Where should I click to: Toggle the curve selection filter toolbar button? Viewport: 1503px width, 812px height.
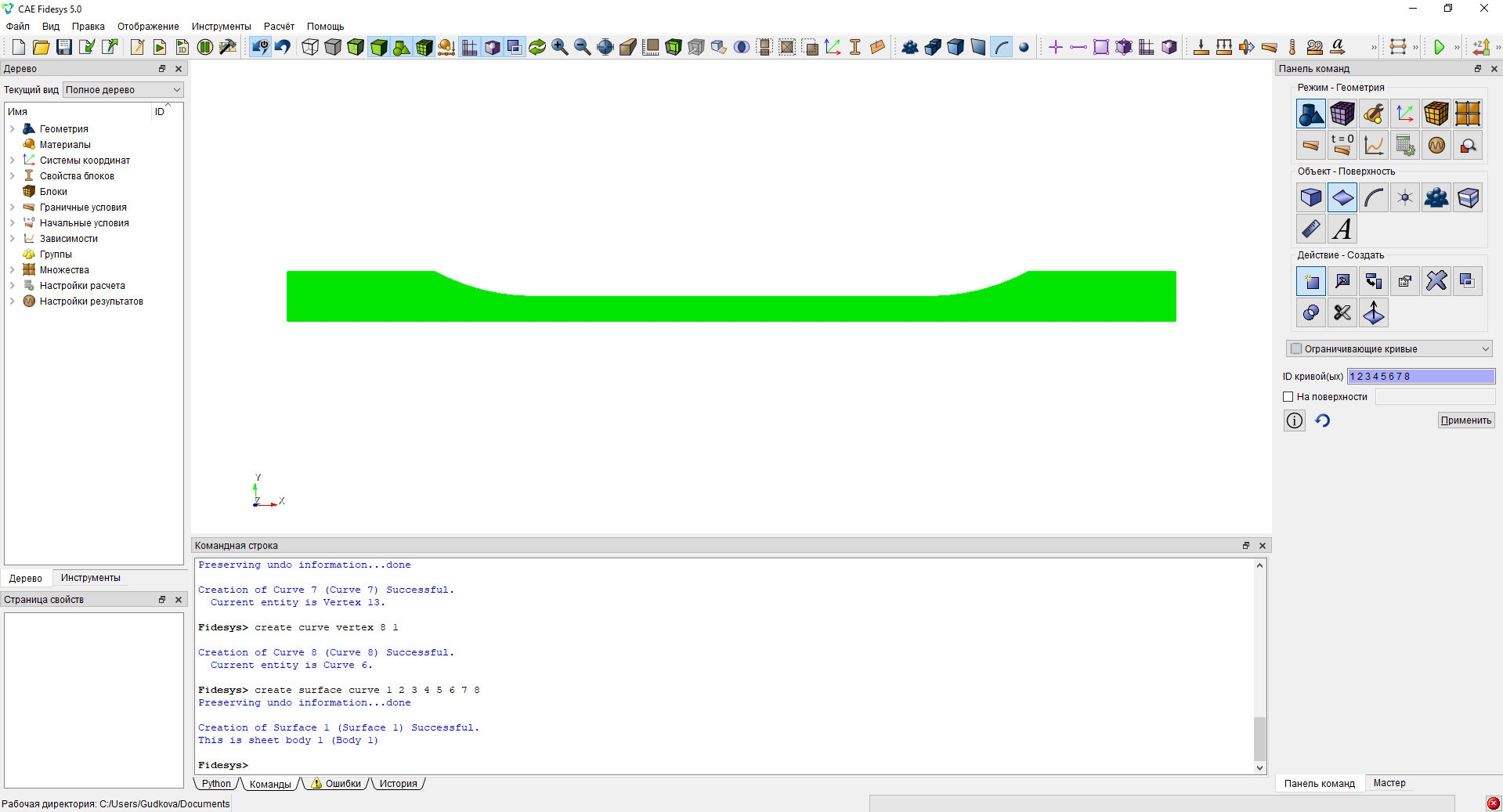click(1002, 47)
